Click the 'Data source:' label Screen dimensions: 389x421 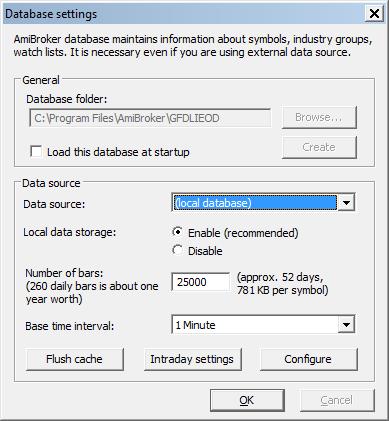54,204
